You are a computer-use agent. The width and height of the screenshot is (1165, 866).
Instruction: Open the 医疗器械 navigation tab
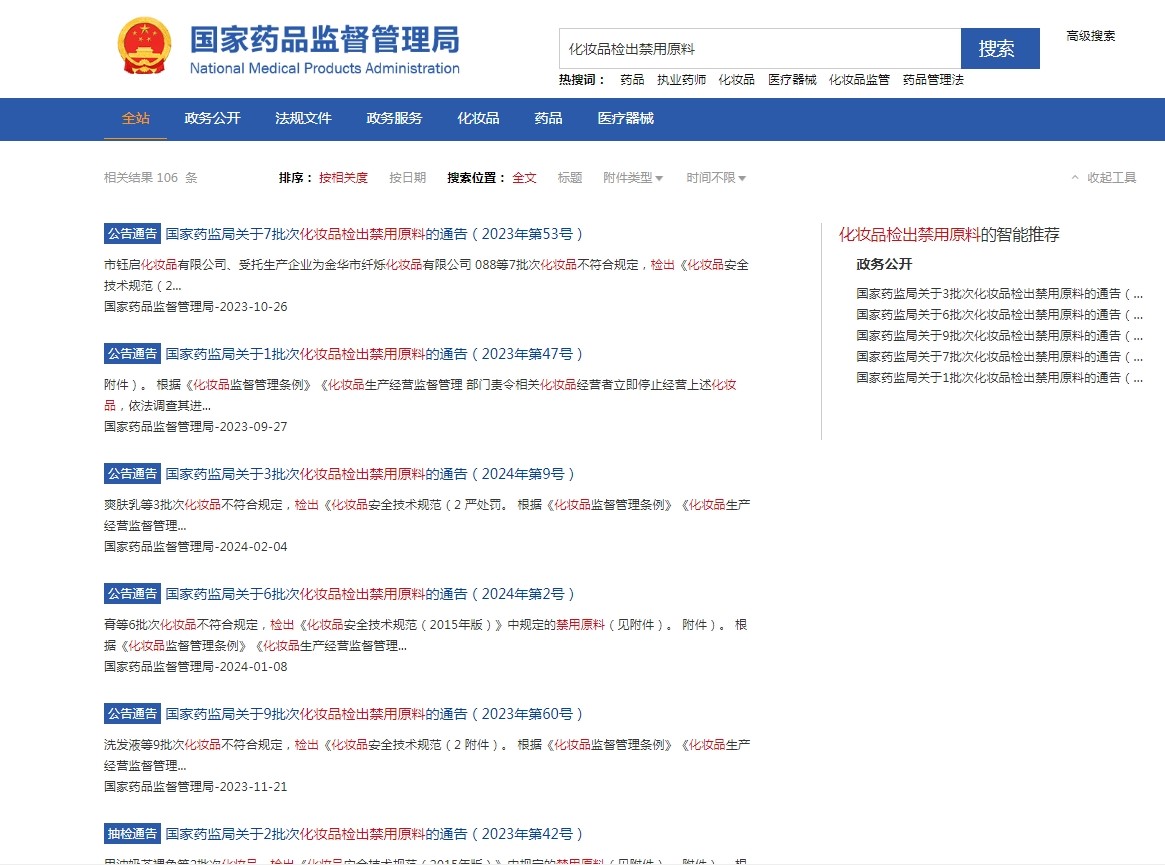click(x=625, y=118)
